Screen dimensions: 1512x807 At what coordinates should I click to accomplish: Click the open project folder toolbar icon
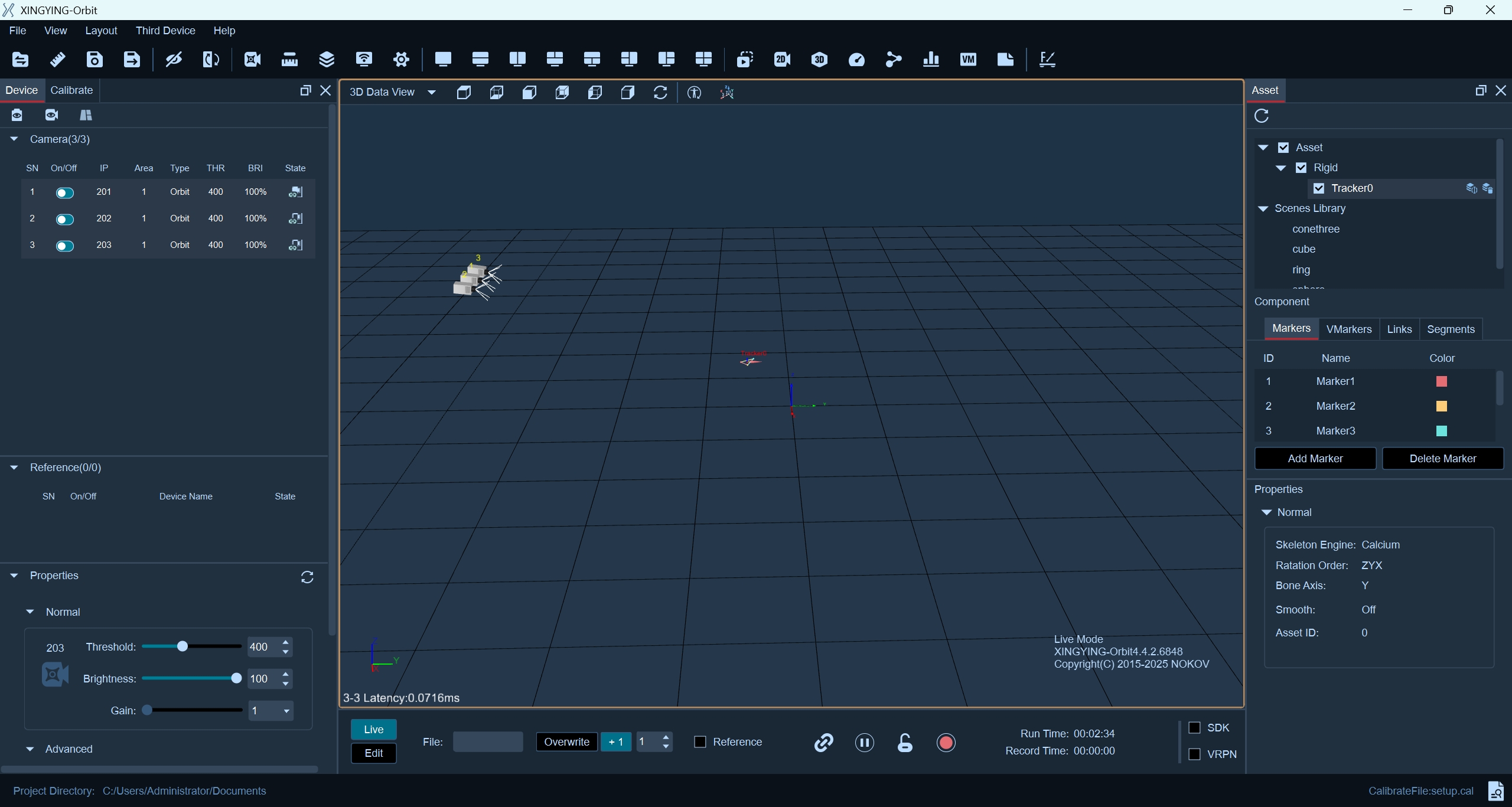(x=20, y=59)
